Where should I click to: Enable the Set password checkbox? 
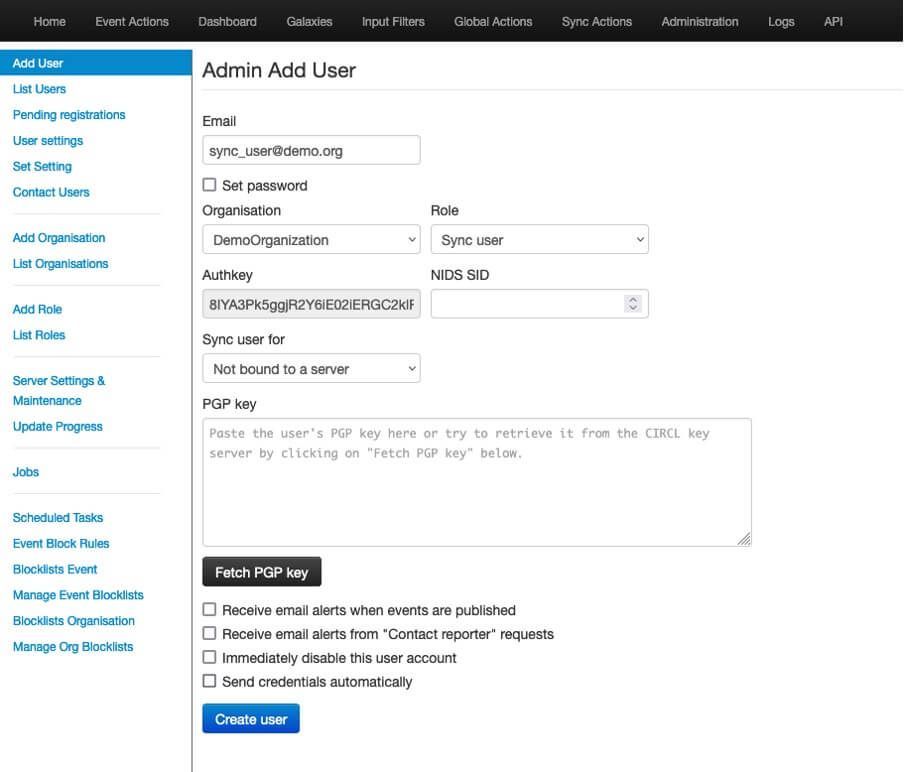coord(210,185)
